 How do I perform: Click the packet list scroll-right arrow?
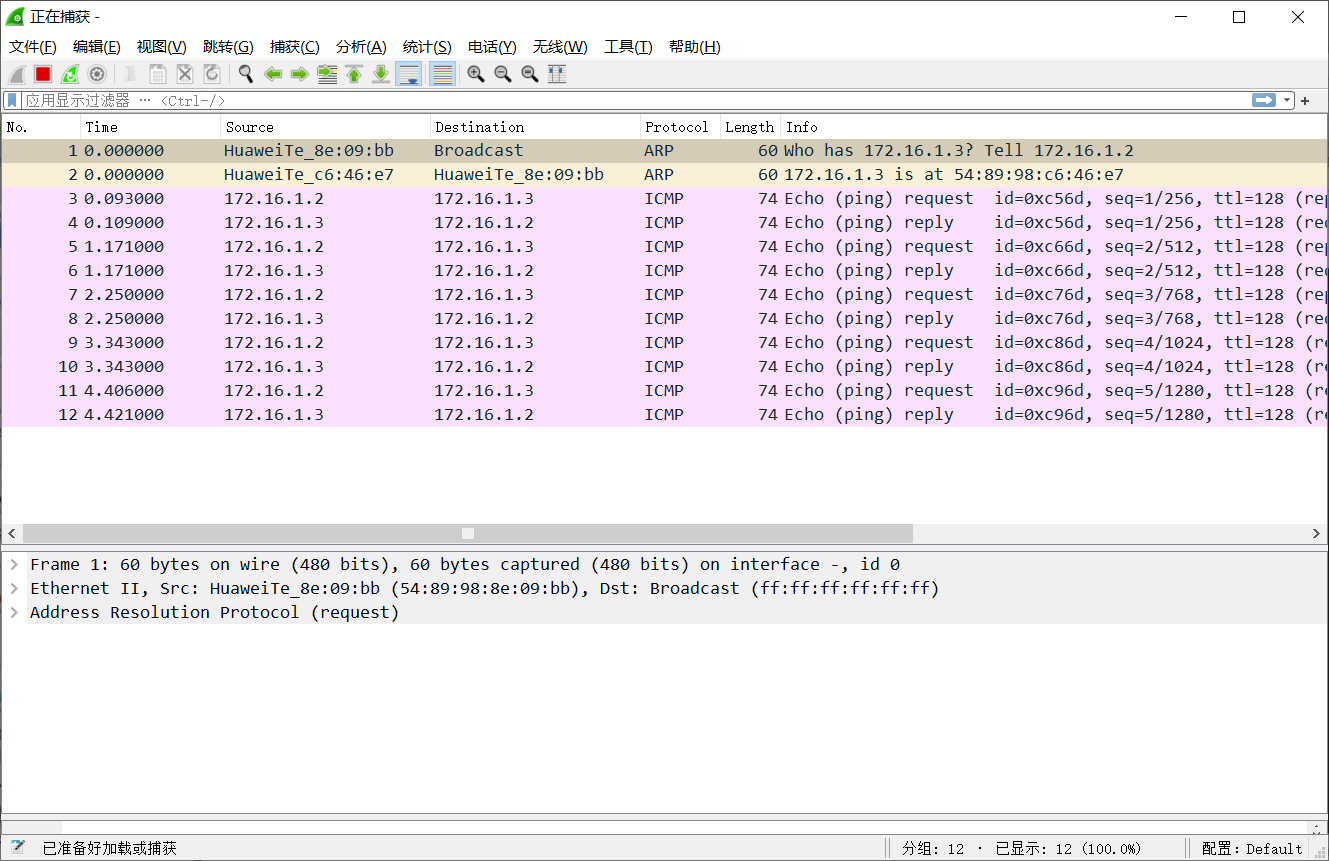point(1317,534)
